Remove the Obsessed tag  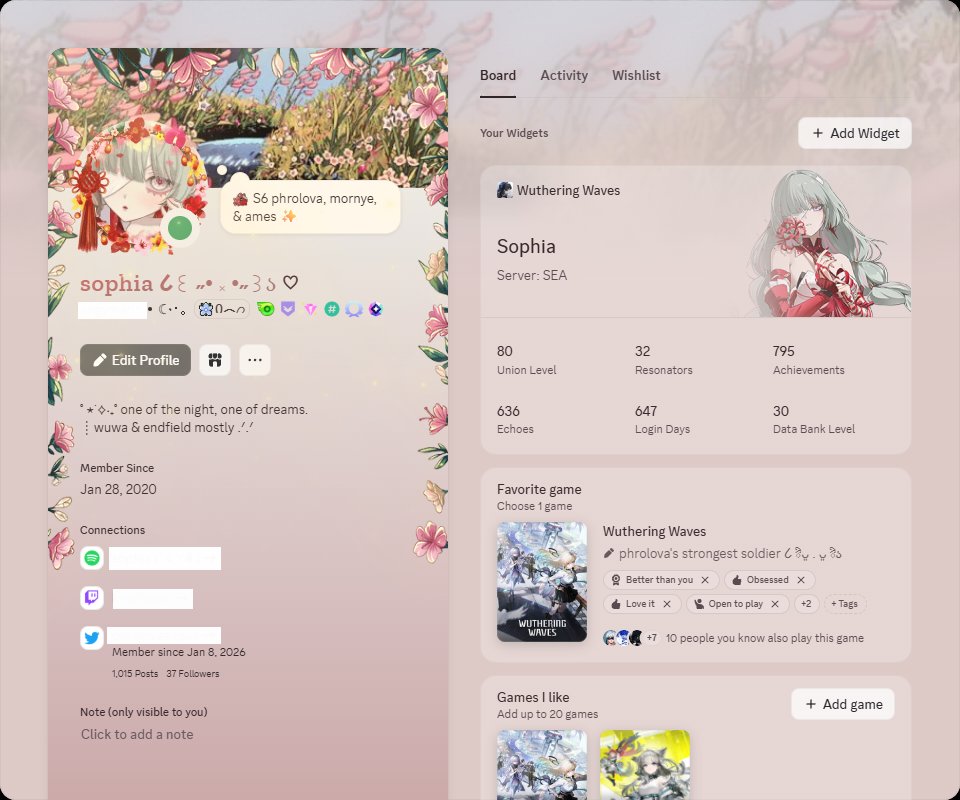point(801,580)
